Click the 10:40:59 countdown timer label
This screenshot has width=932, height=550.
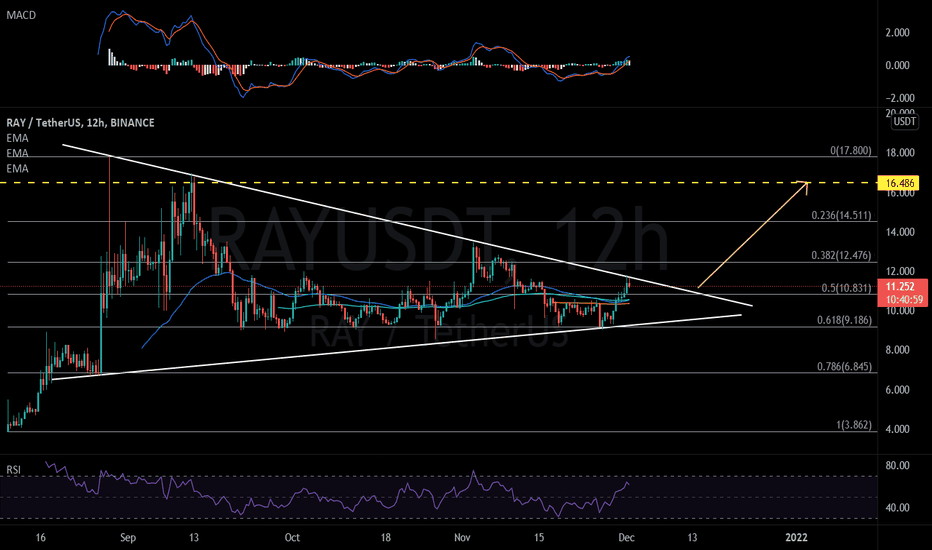tap(902, 300)
